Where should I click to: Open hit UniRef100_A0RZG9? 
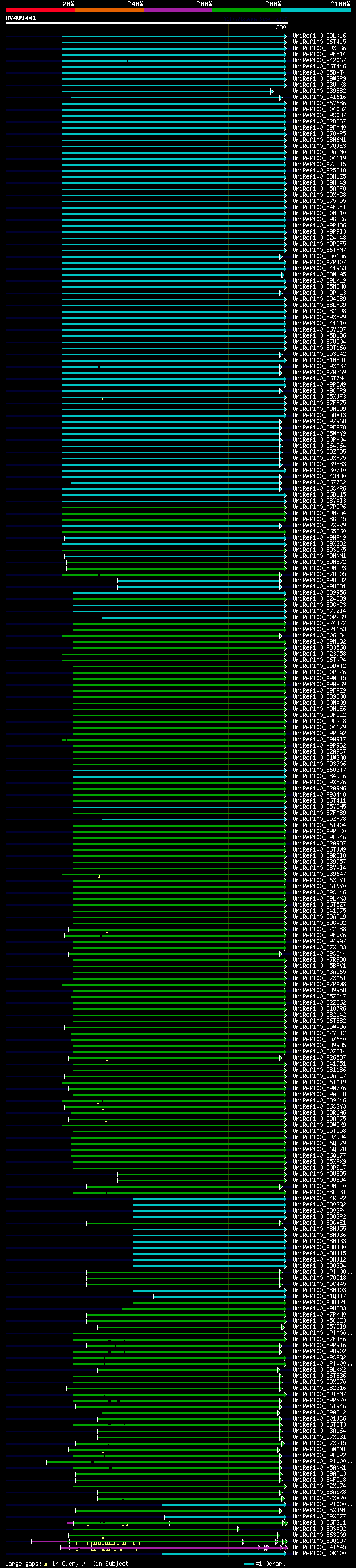point(319,617)
